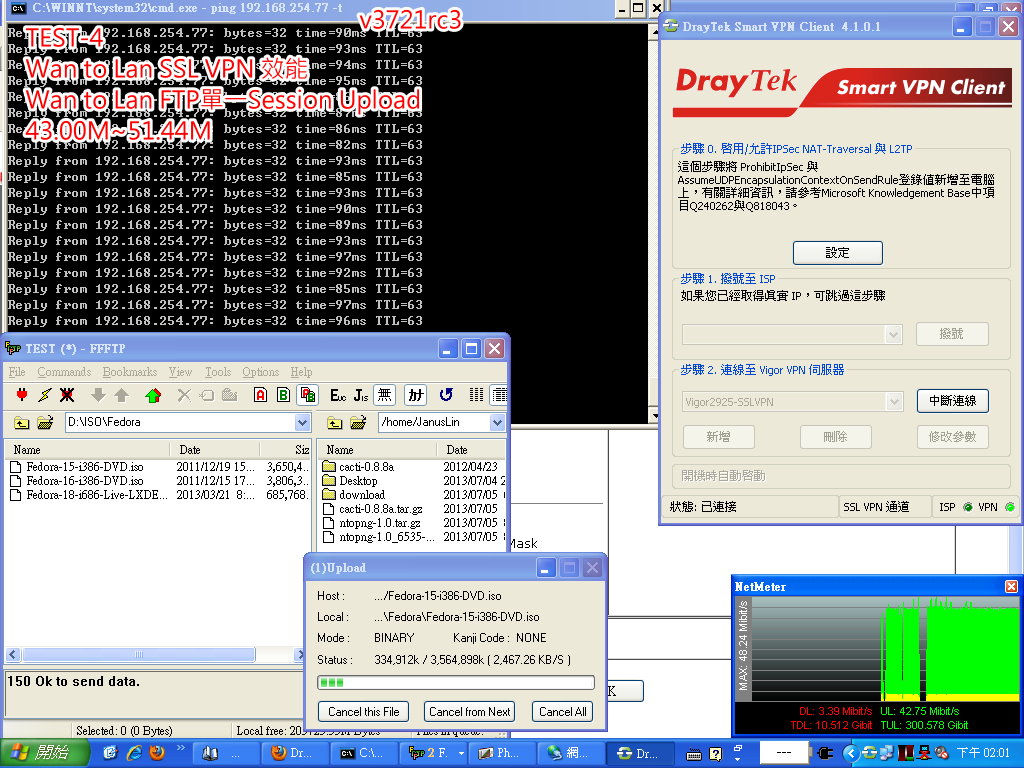Click the green Mirror Upload icon
The width and height of the screenshot is (1024, 768).
click(153, 394)
